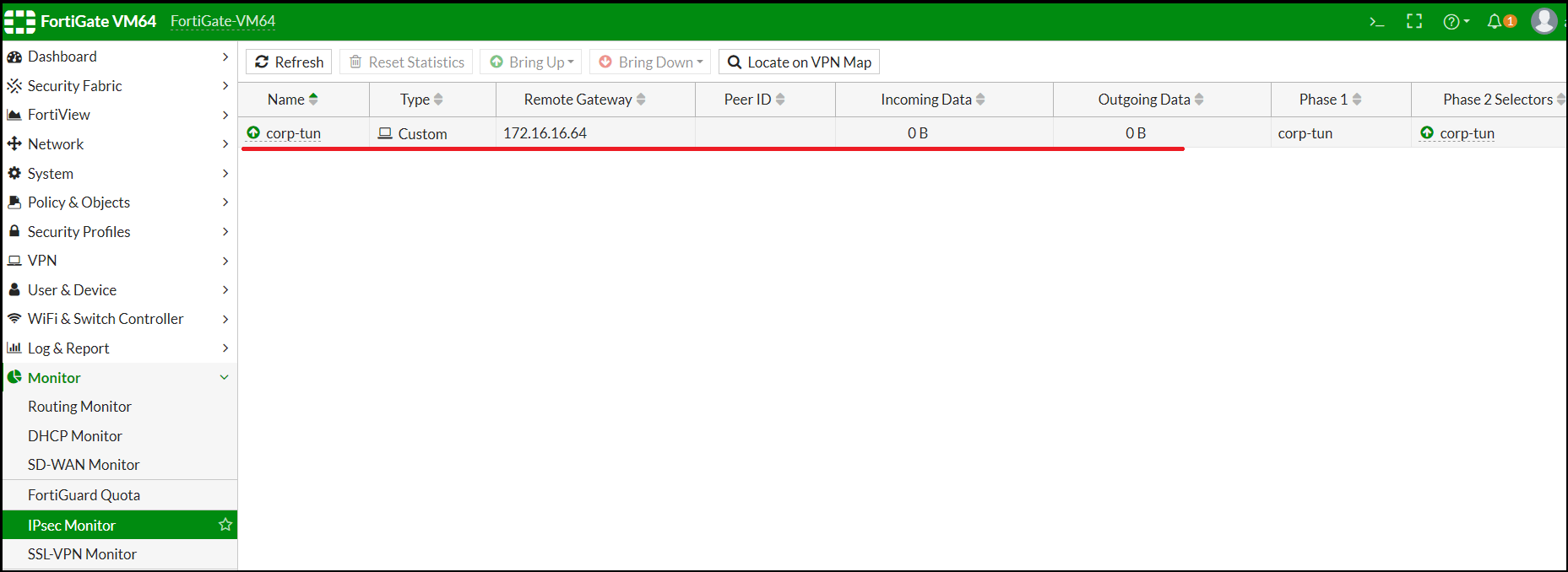Click the Dashboard gauge icon
Viewport: 1568px width, 572px height.
click(x=14, y=57)
